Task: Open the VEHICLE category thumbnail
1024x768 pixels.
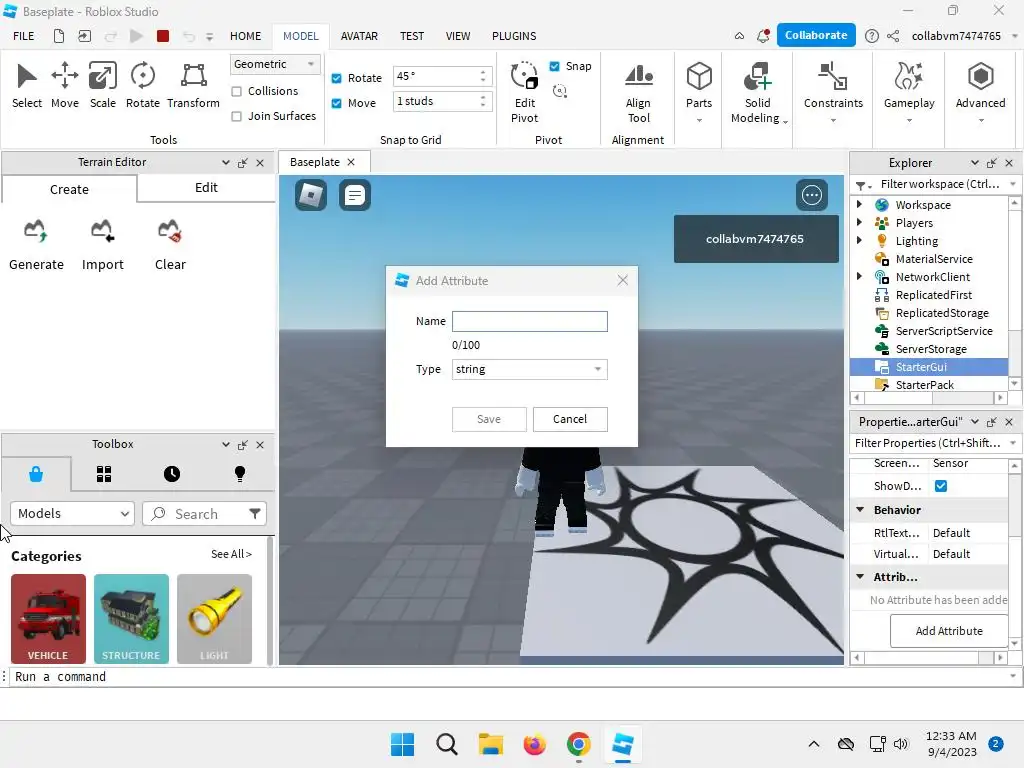Action: pos(48,618)
